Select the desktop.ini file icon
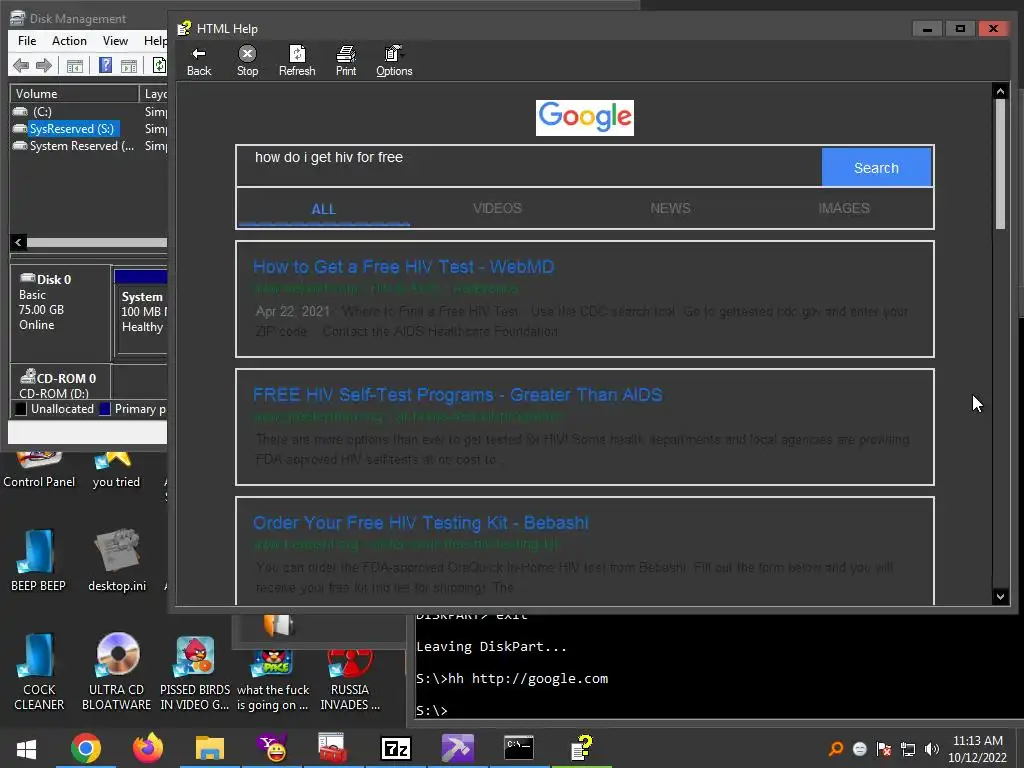1024x768 pixels. coord(117,560)
